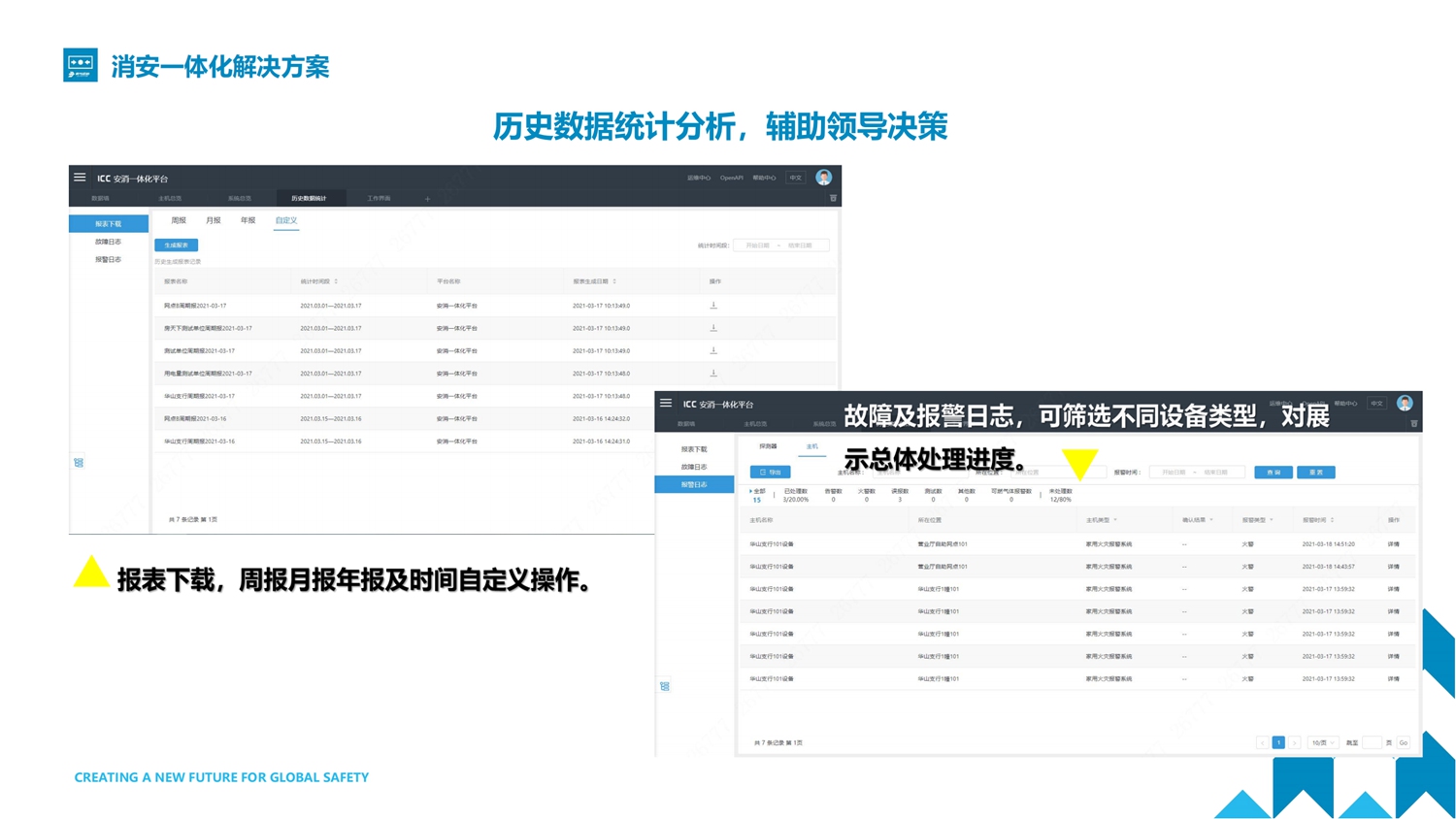This screenshot has height=819, width=1456.
Task: Click the user avatar in the alarm log window
Action: coord(1405,403)
